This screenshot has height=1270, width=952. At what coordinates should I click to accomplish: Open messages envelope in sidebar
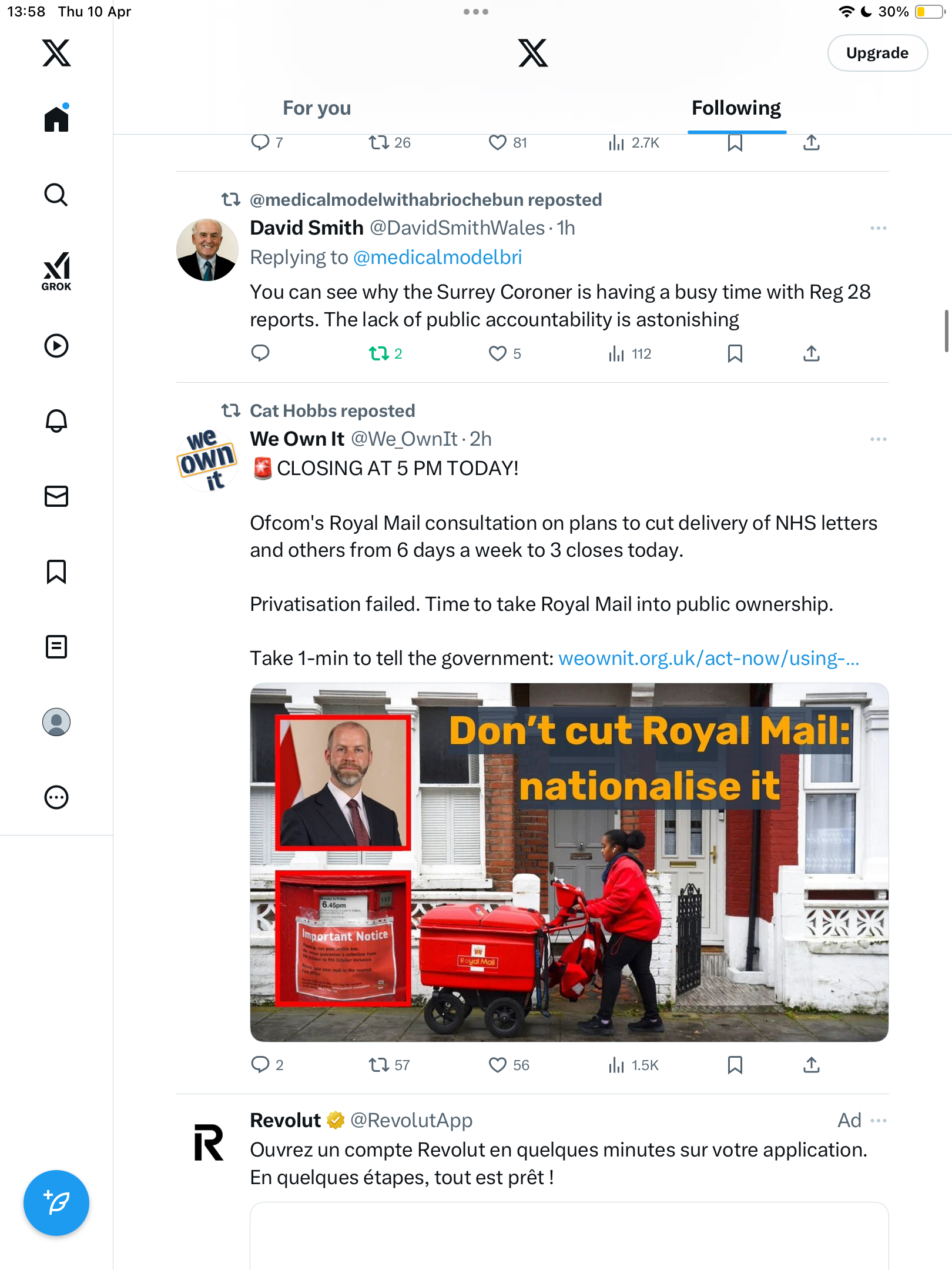(56, 496)
